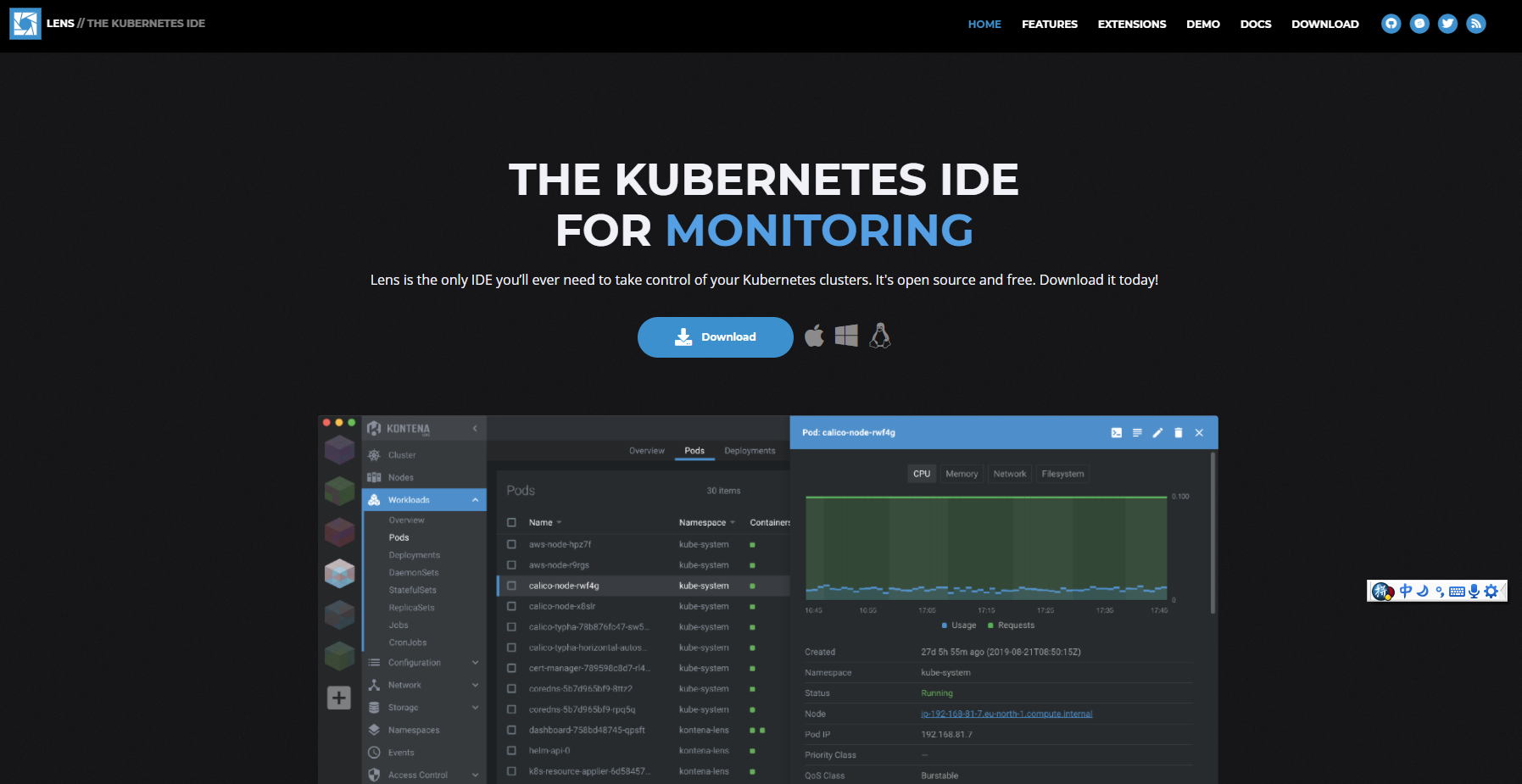
Task: Collapse the Workloads section chevron
Action: coord(475,500)
